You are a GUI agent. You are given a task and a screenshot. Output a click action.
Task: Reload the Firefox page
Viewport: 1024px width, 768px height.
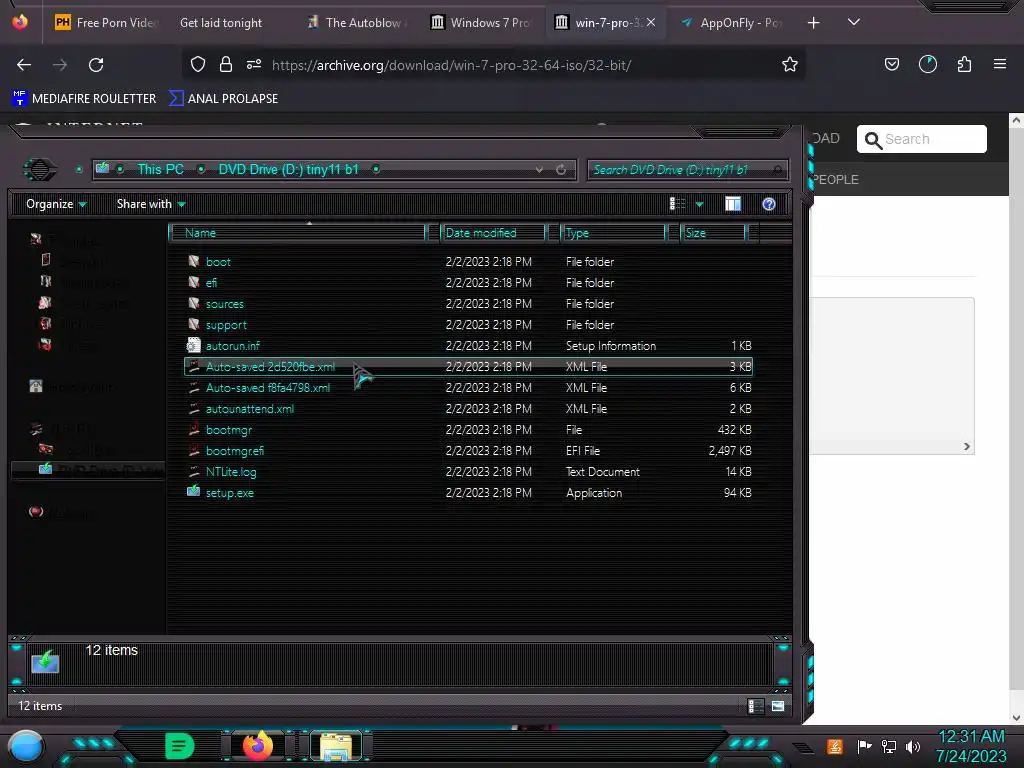coord(96,65)
